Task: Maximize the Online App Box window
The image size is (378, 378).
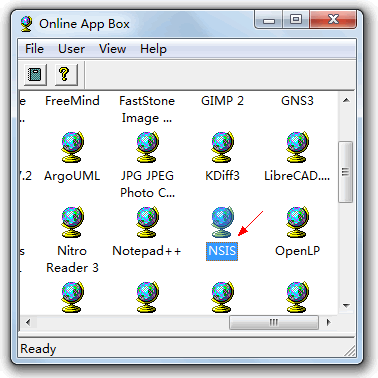Action: tap(296, 20)
